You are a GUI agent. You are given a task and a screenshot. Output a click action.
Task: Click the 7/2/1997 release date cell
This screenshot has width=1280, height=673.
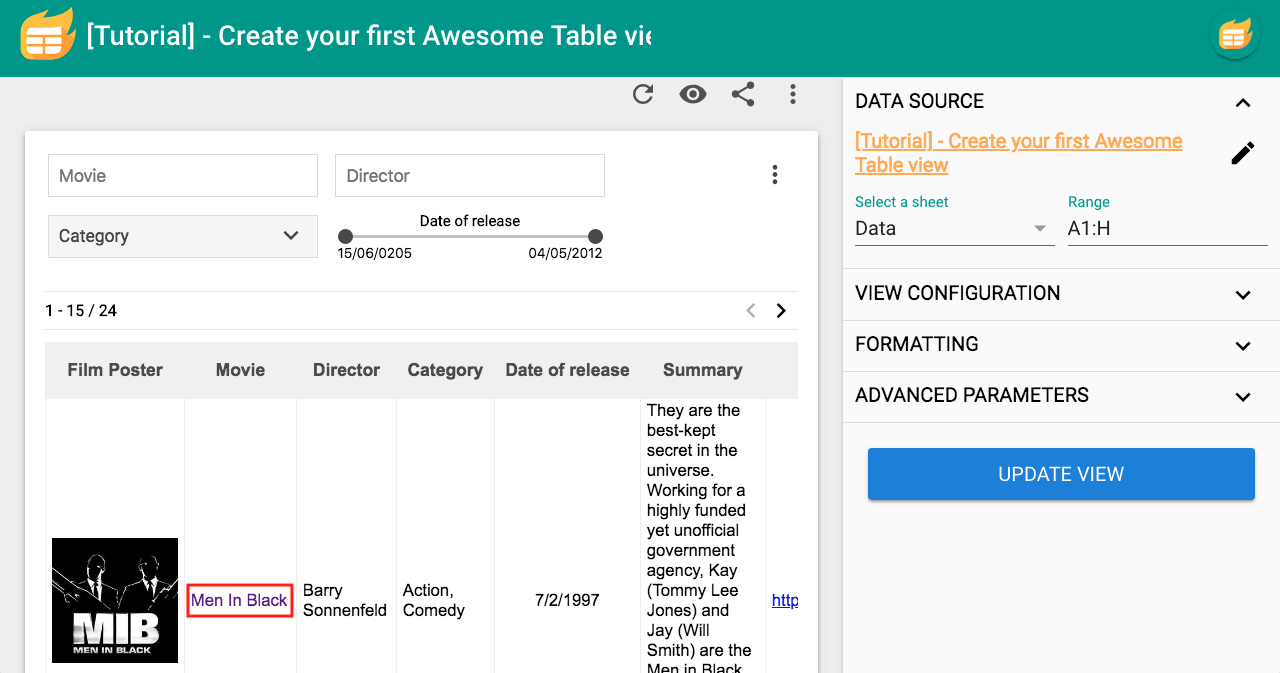coord(567,600)
